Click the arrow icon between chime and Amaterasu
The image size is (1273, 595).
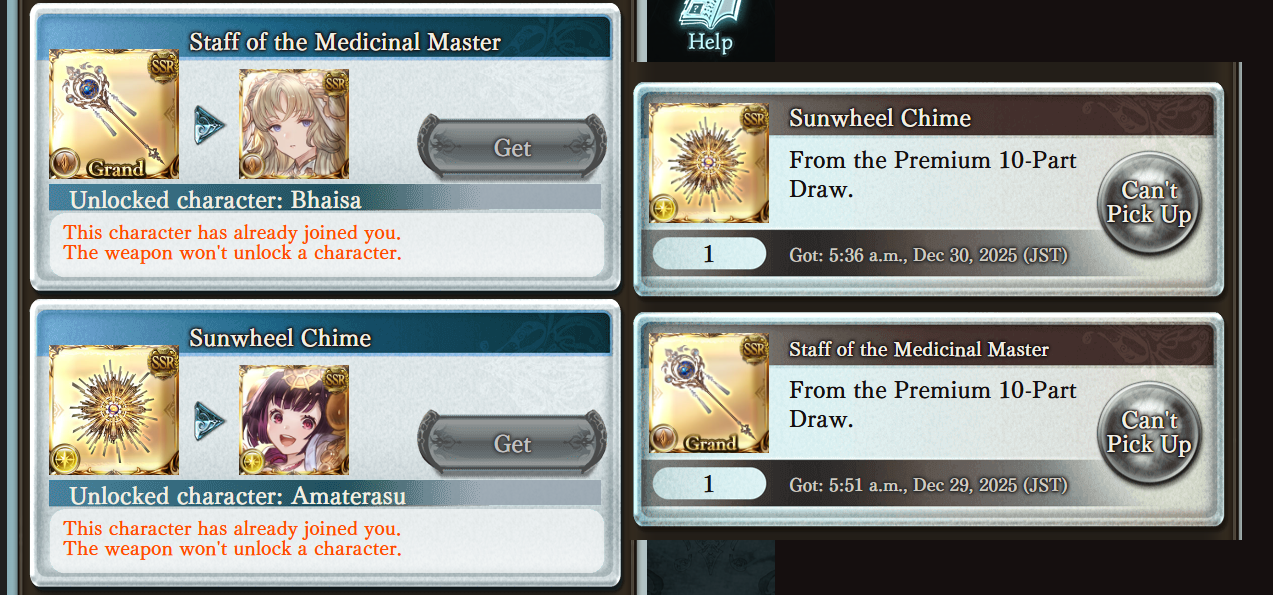pos(209,421)
